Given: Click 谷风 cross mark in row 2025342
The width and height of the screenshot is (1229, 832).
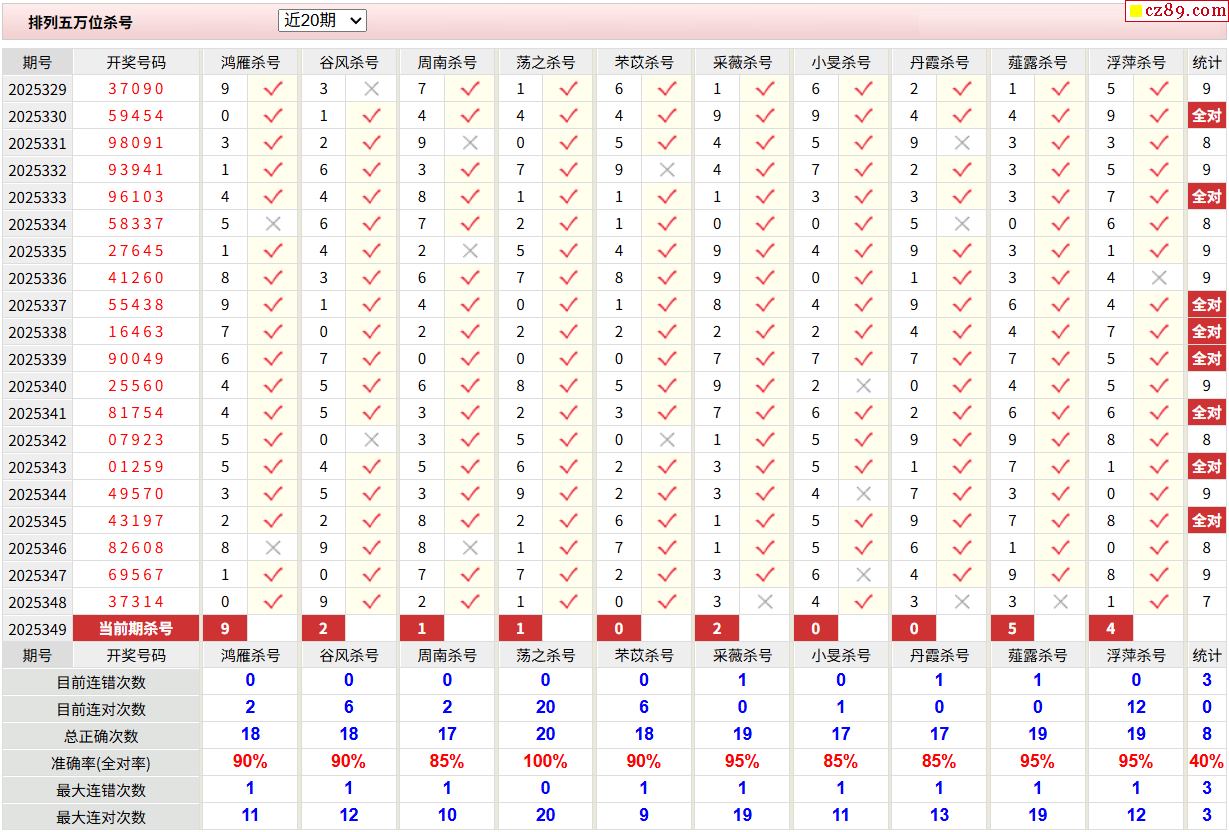Looking at the screenshot, I should [x=372, y=440].
